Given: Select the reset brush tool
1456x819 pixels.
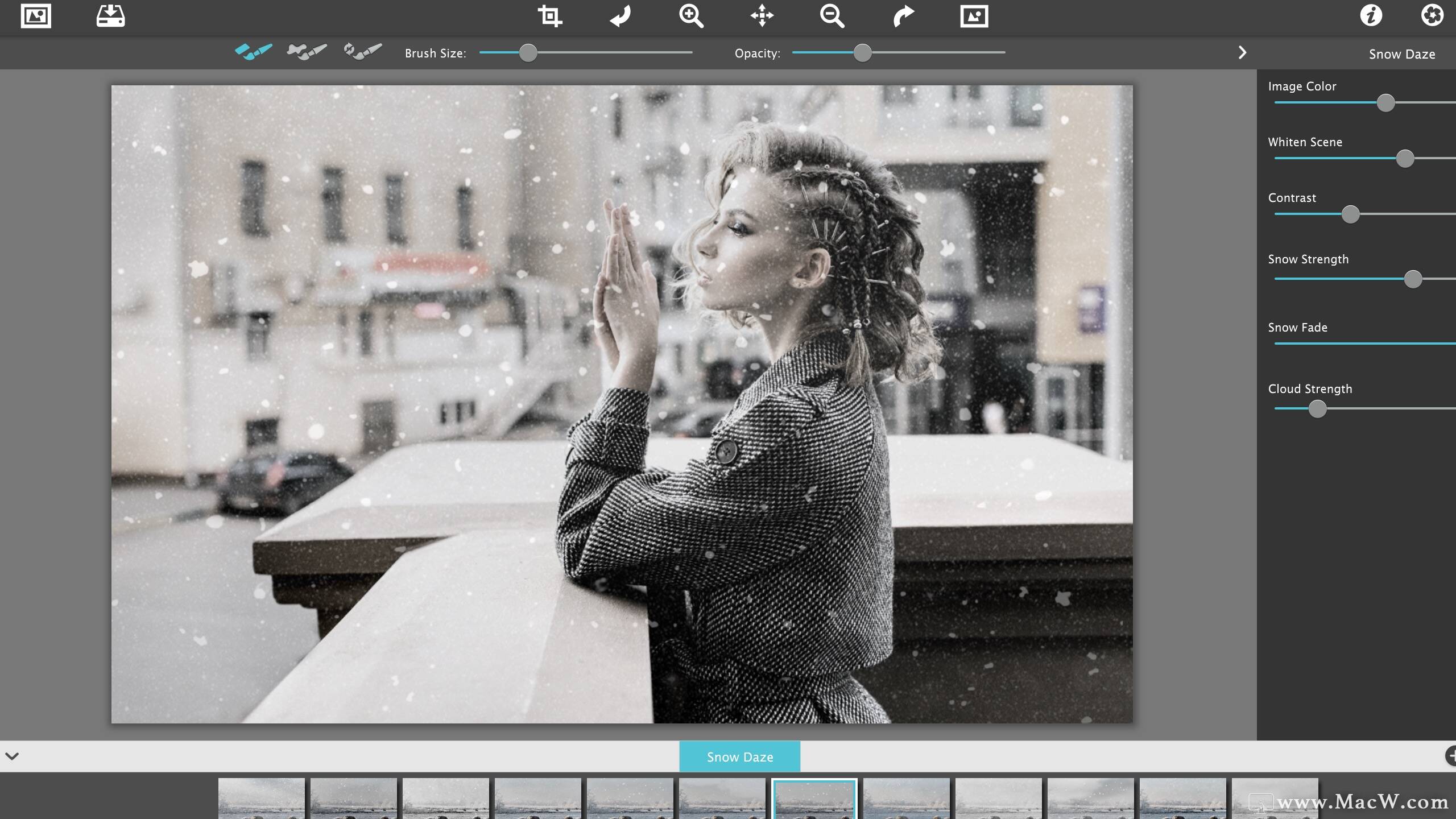Looking at the screenshot, I should 363,52.
